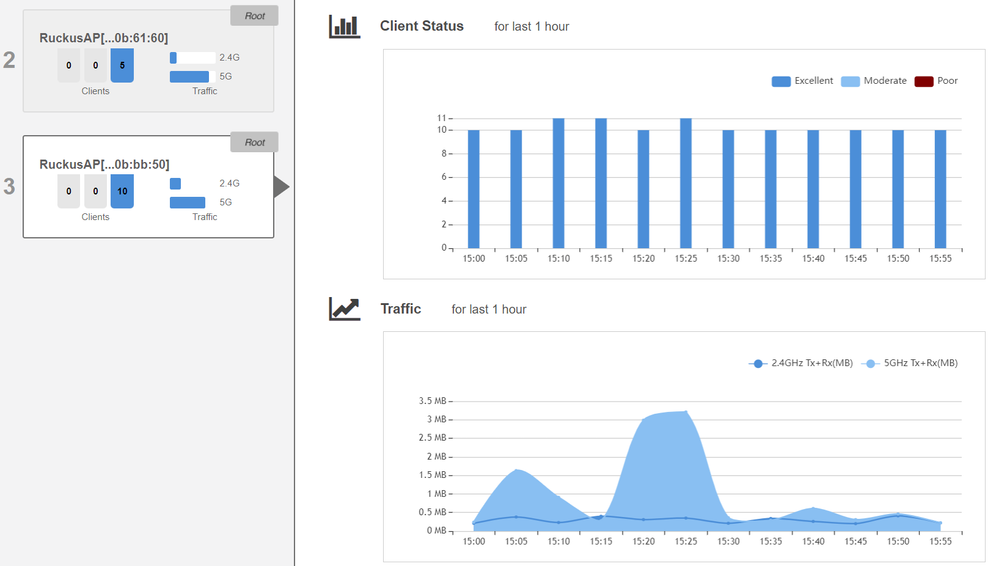Screen dimensions: 999x566
Task: Click 5G traffic bar on AP 0b:61:60
Action: tap(189, 76)
